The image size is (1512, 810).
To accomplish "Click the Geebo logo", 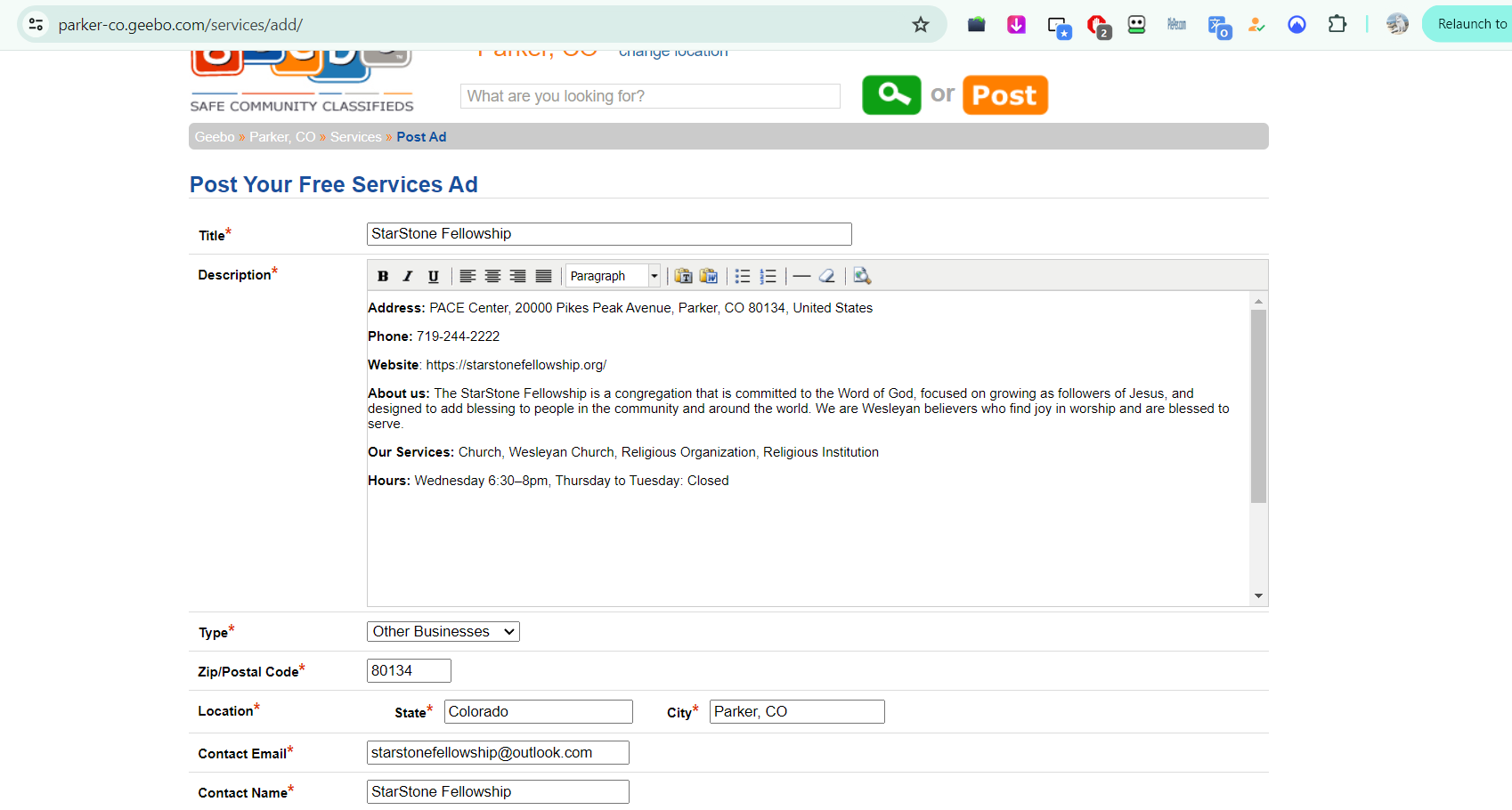I will click(x=302, y=82).
